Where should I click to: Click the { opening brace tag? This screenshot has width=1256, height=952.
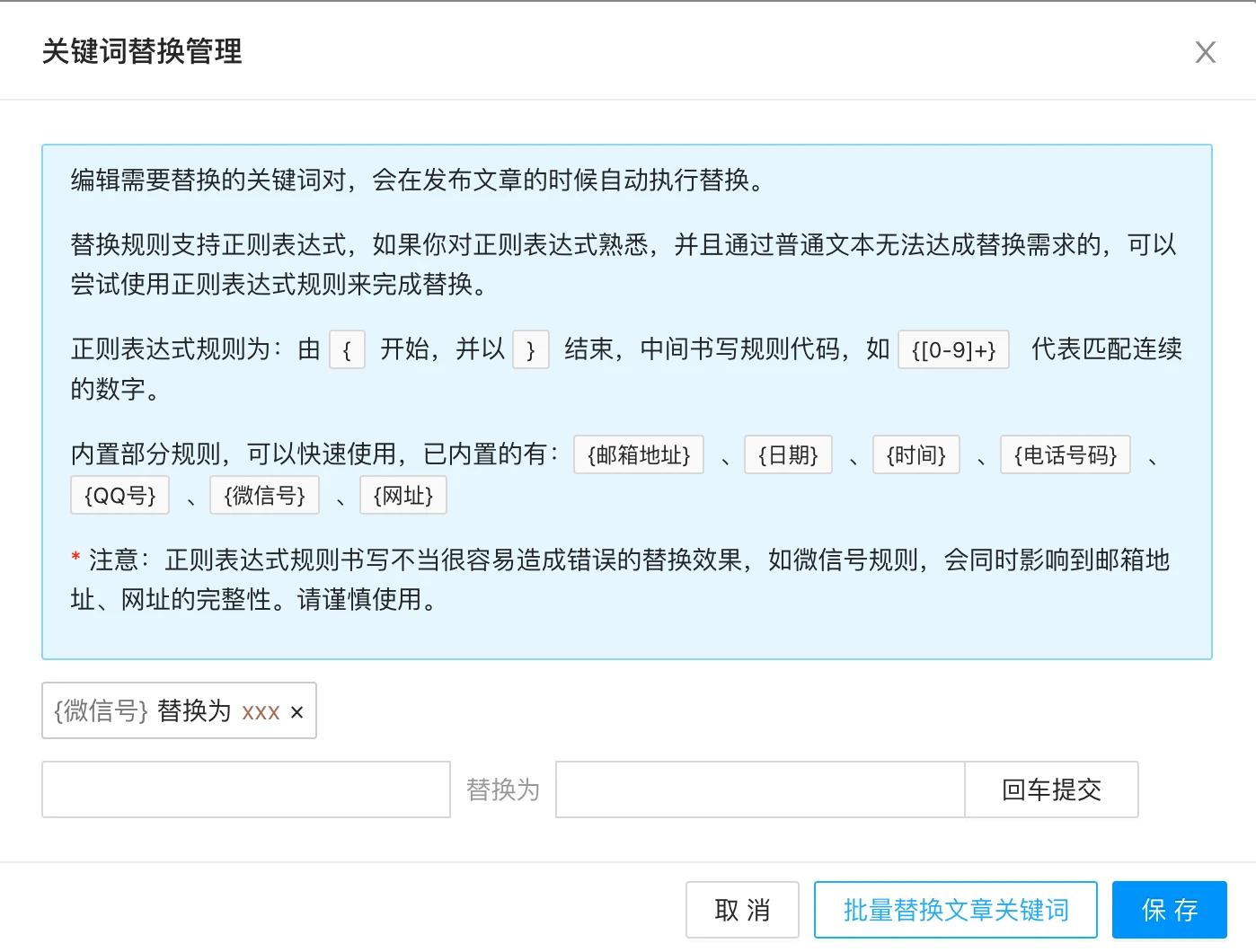pos(347,349)
